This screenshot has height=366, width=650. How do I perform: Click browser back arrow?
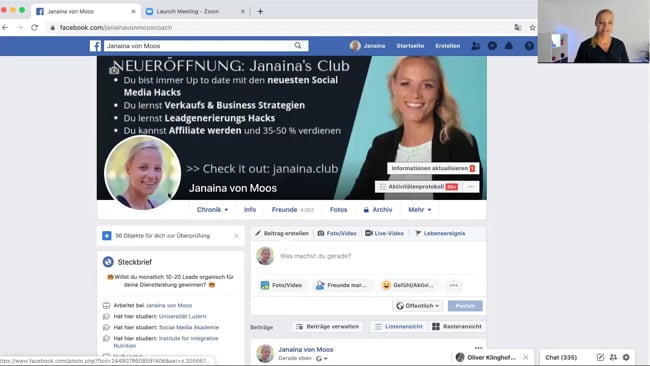coord(5,27)
